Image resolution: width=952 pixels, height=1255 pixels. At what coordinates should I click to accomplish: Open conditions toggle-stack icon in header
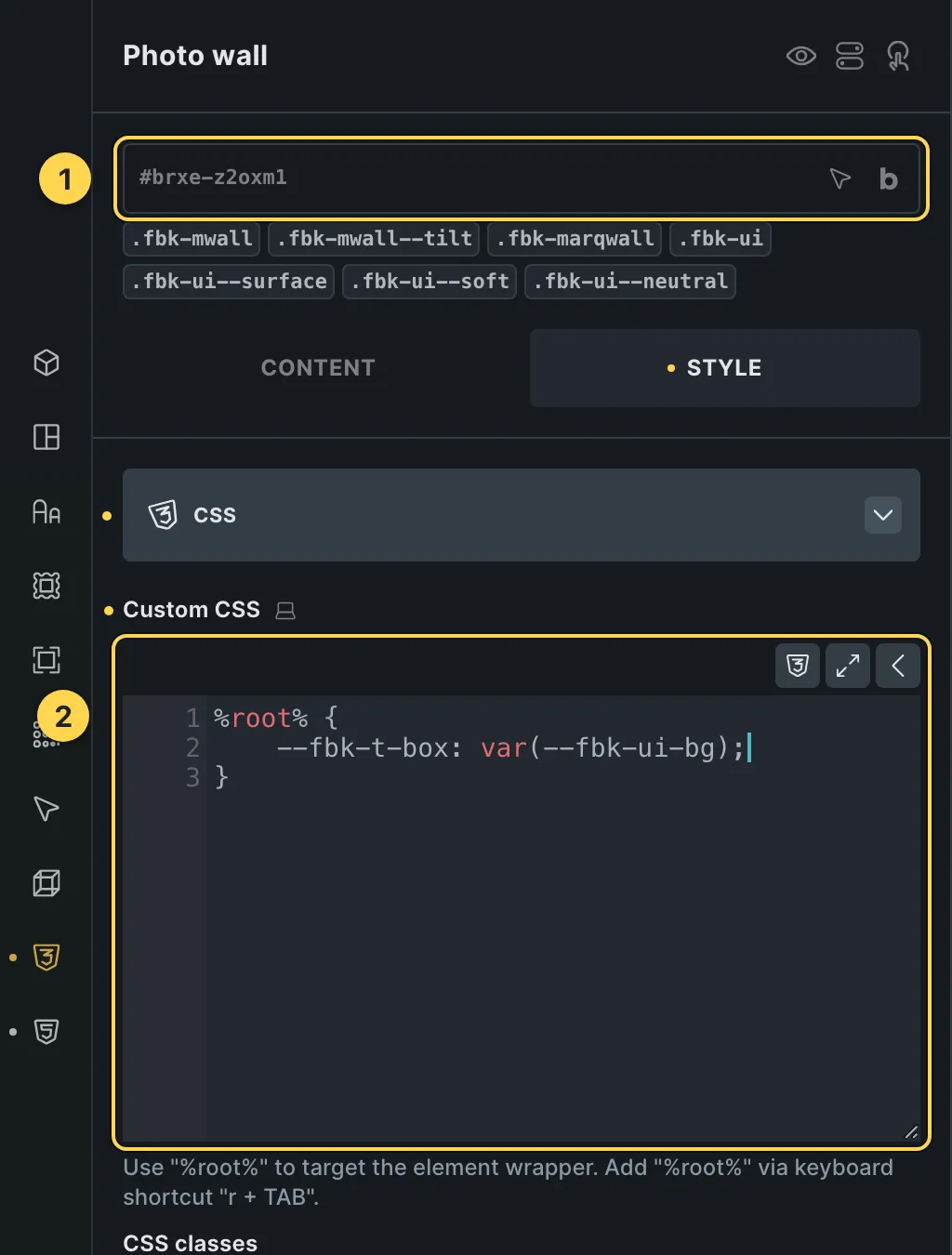(850, 57)
